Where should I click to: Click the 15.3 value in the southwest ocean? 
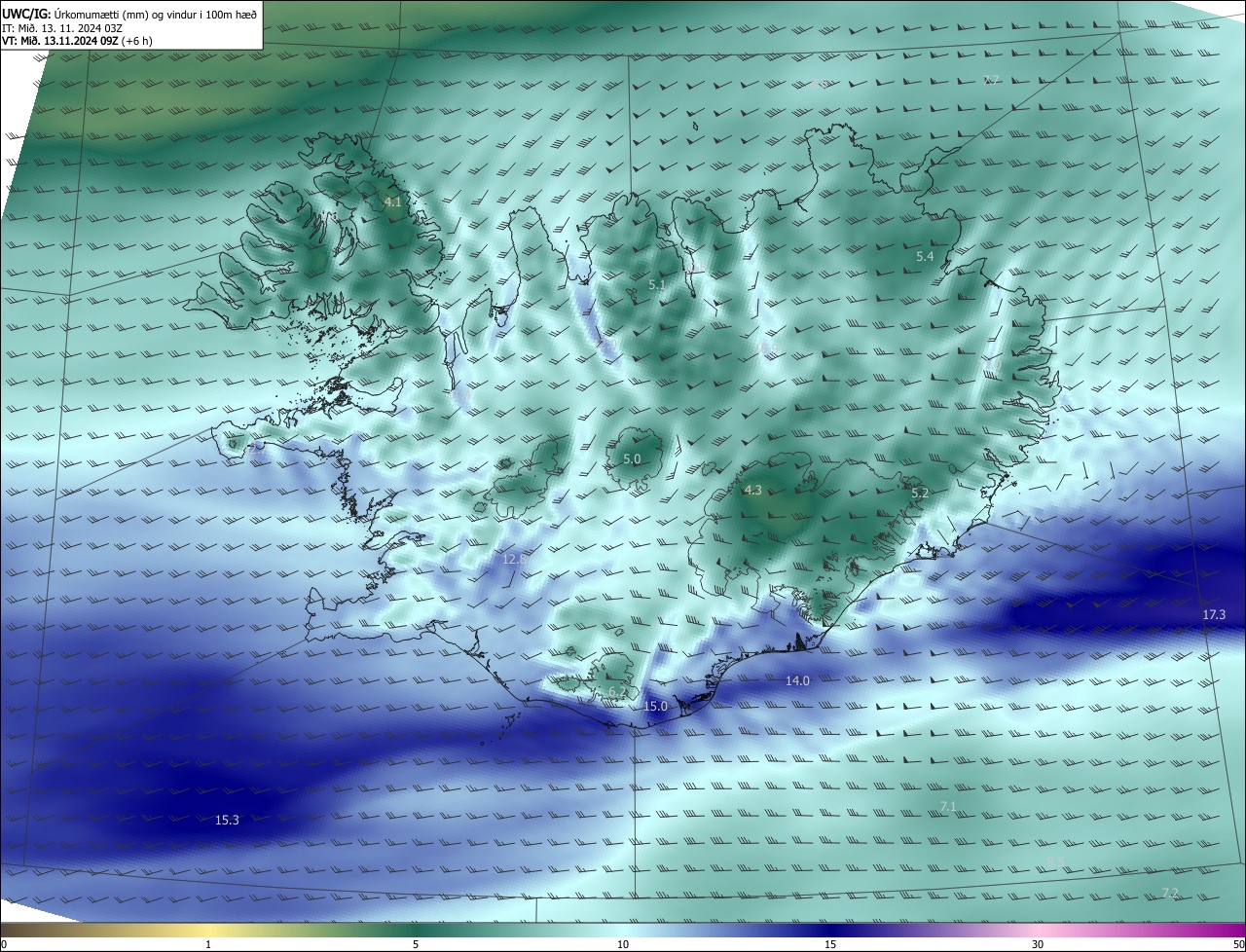tap(227, 821)
